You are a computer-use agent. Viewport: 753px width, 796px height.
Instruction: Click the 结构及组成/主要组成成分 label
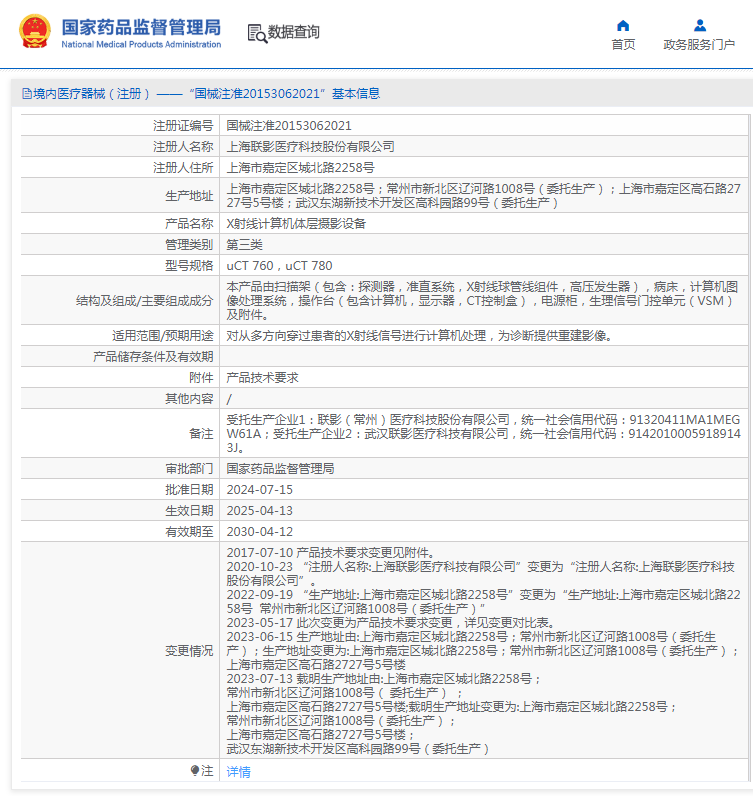click(144, 301)
